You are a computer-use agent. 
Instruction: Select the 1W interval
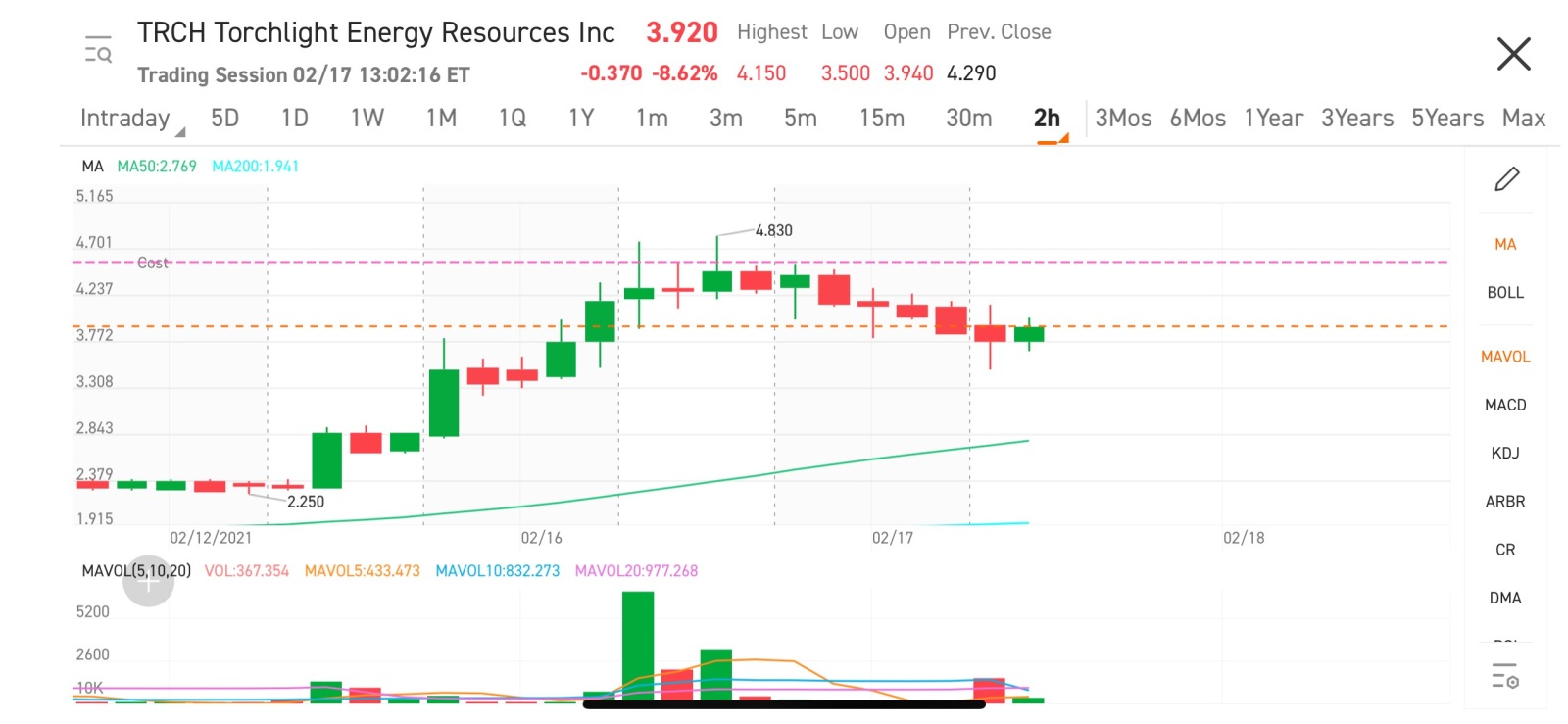coord(367,119)
